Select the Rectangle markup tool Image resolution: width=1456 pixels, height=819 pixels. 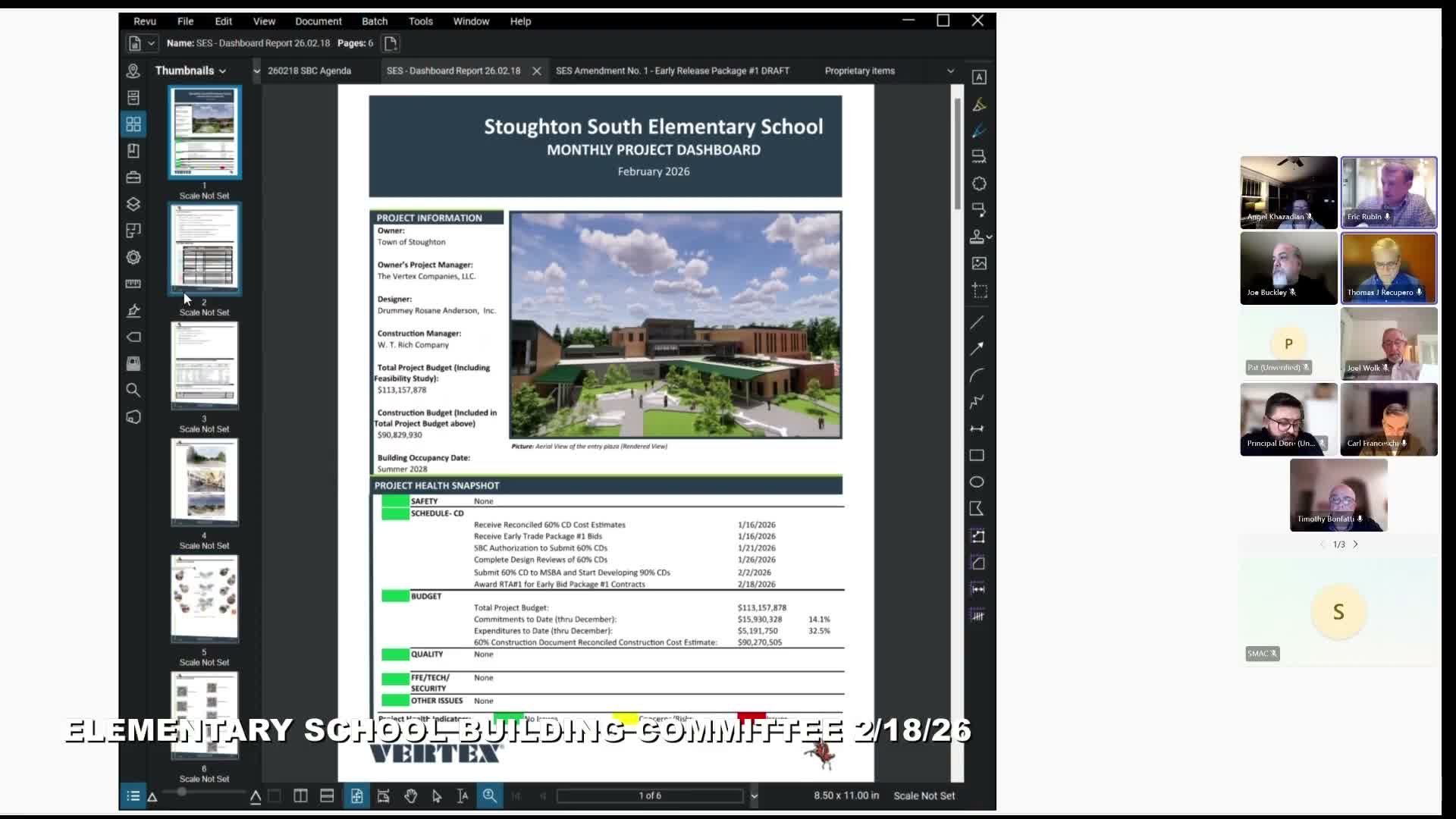977,456
